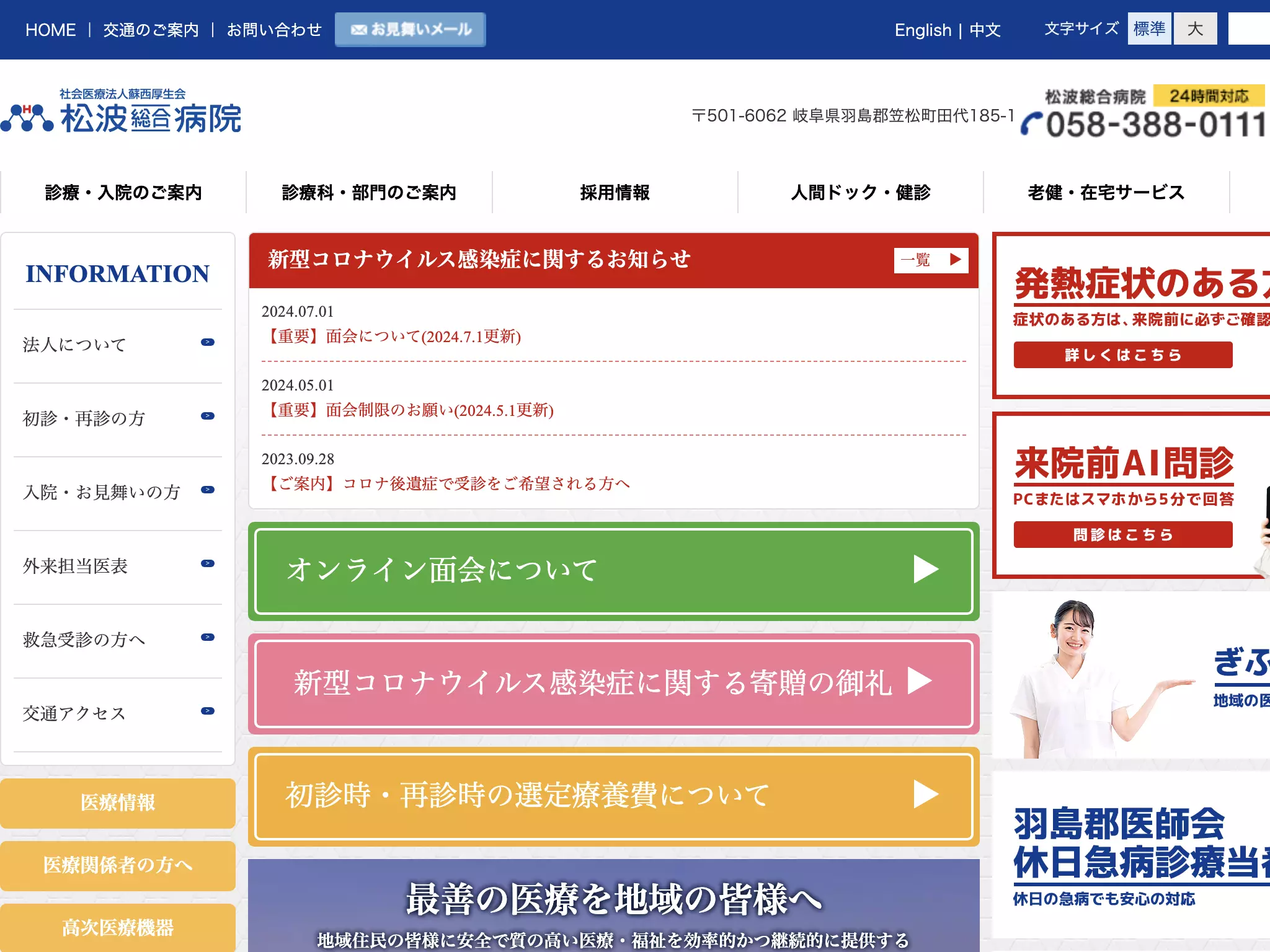
Task: Open 人間ドック・健診 menu
Action: [861, 192]
